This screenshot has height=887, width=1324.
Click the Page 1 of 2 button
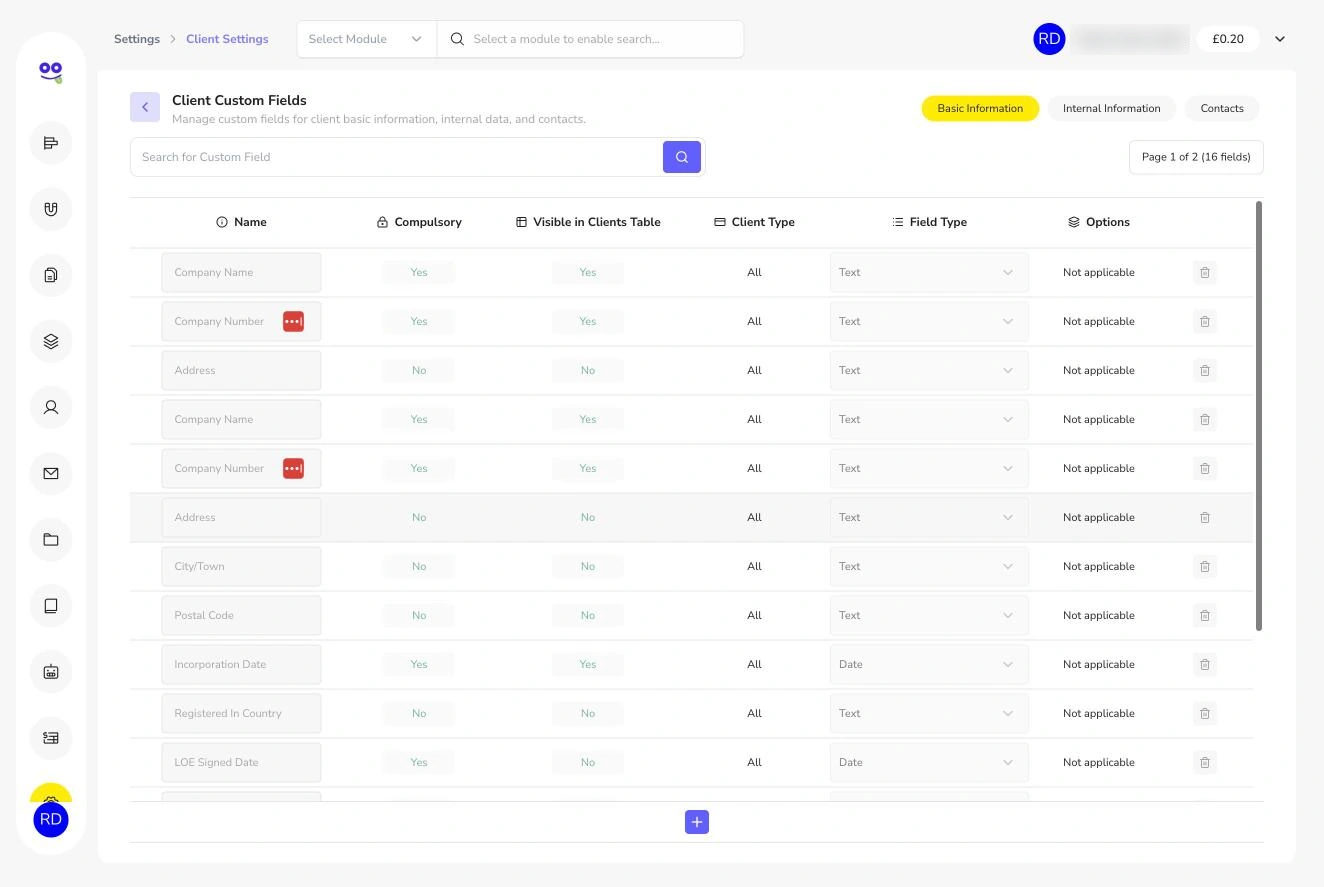[x=1196, y=157]
